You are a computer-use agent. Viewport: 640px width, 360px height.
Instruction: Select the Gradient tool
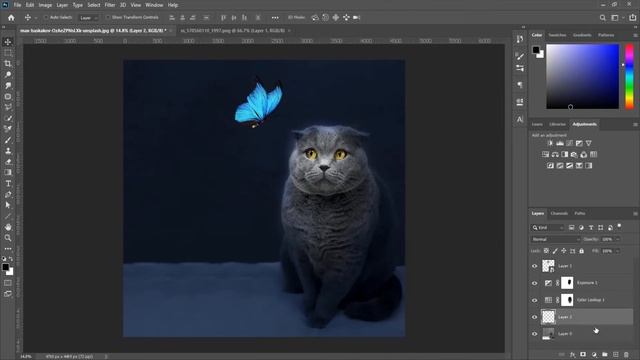(8, 173)
